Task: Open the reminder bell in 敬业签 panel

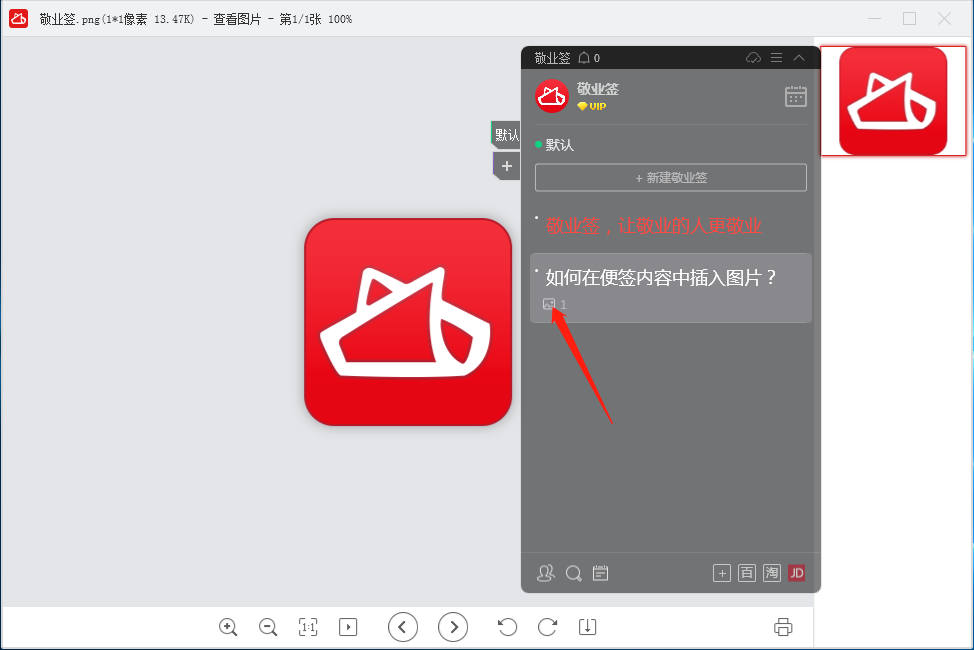Action: coord(584,58)
